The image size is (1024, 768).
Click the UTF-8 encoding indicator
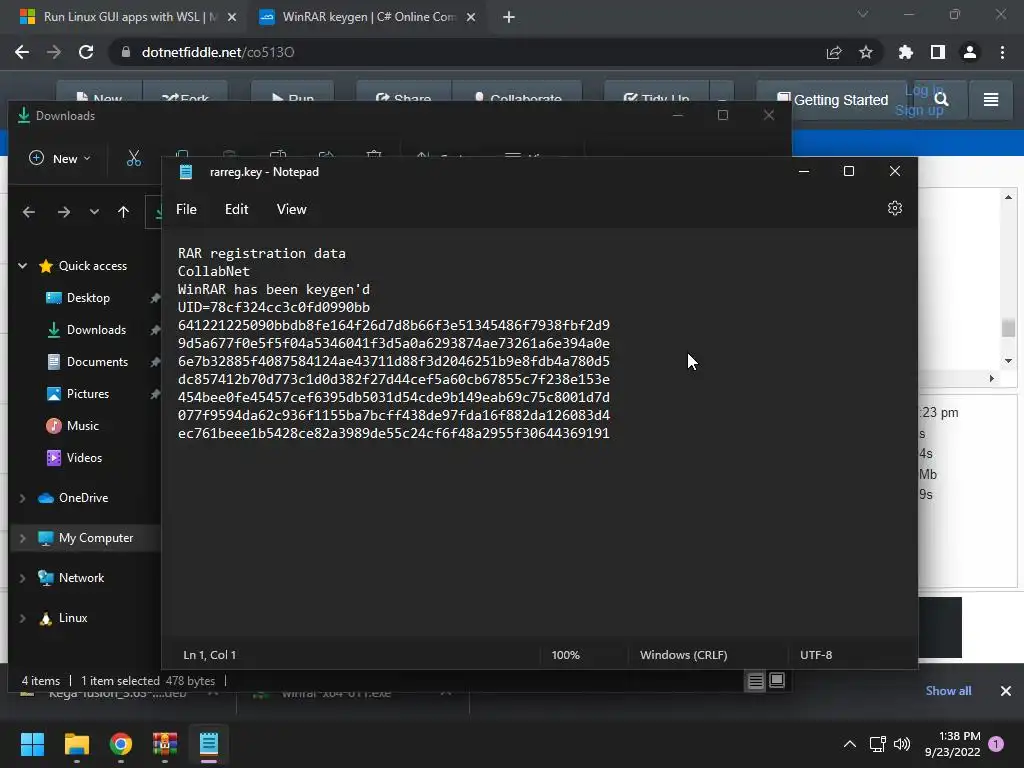(816, 655)
